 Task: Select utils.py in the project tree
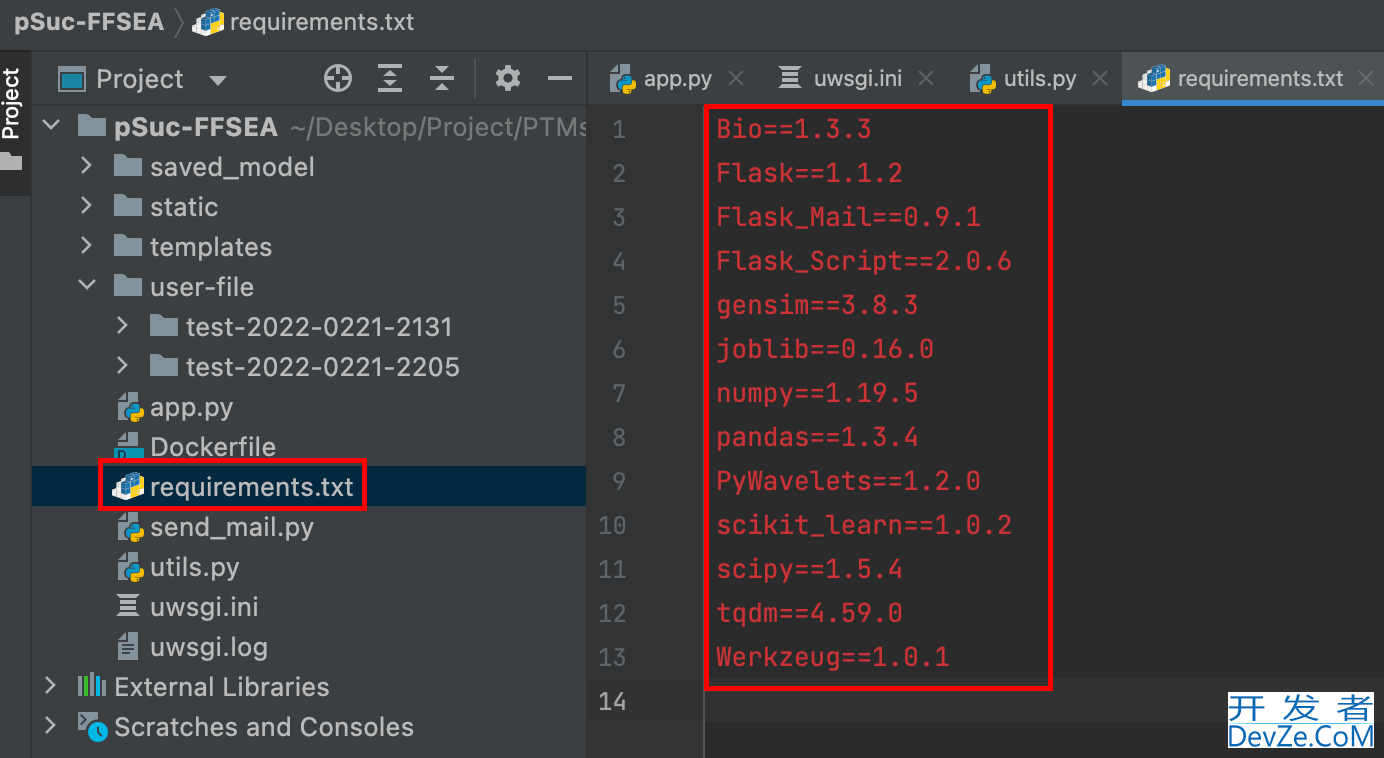[x=194, y=567]
